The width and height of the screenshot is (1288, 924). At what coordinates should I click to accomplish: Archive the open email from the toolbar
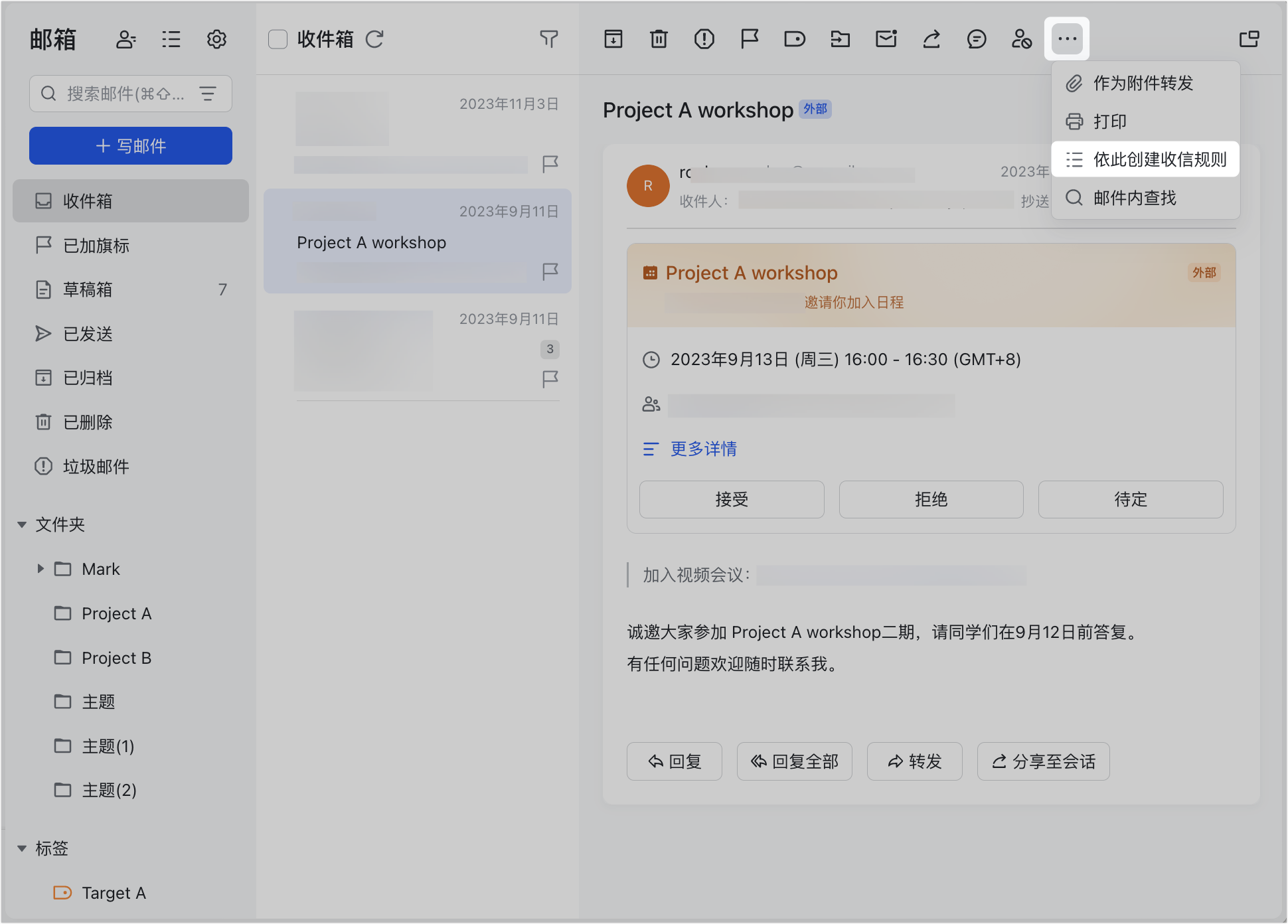tap(613, 39)
